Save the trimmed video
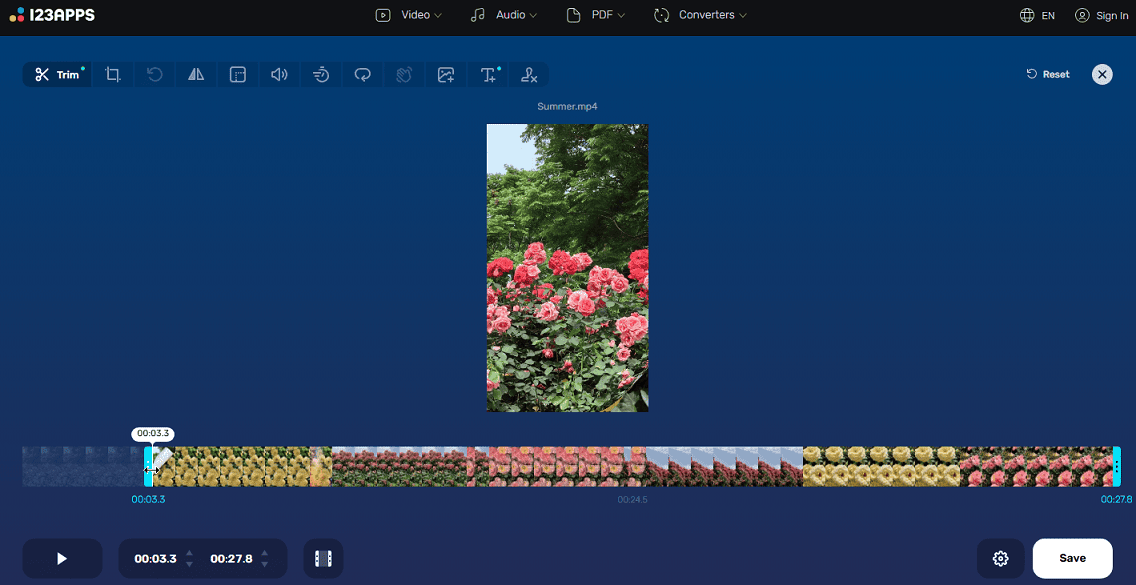This screenshot has width=1136, height=585. (1072, 558)
